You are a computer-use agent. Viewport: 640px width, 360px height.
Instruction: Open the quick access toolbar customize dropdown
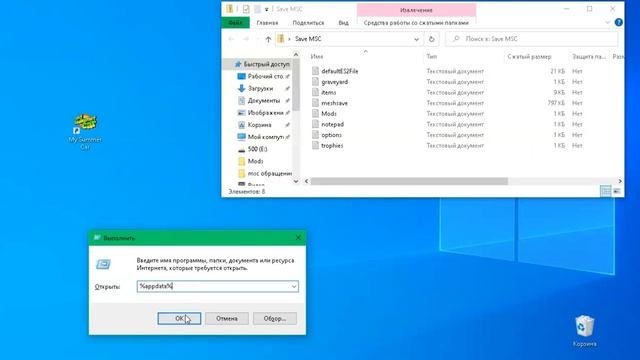[x=267, y=9]
